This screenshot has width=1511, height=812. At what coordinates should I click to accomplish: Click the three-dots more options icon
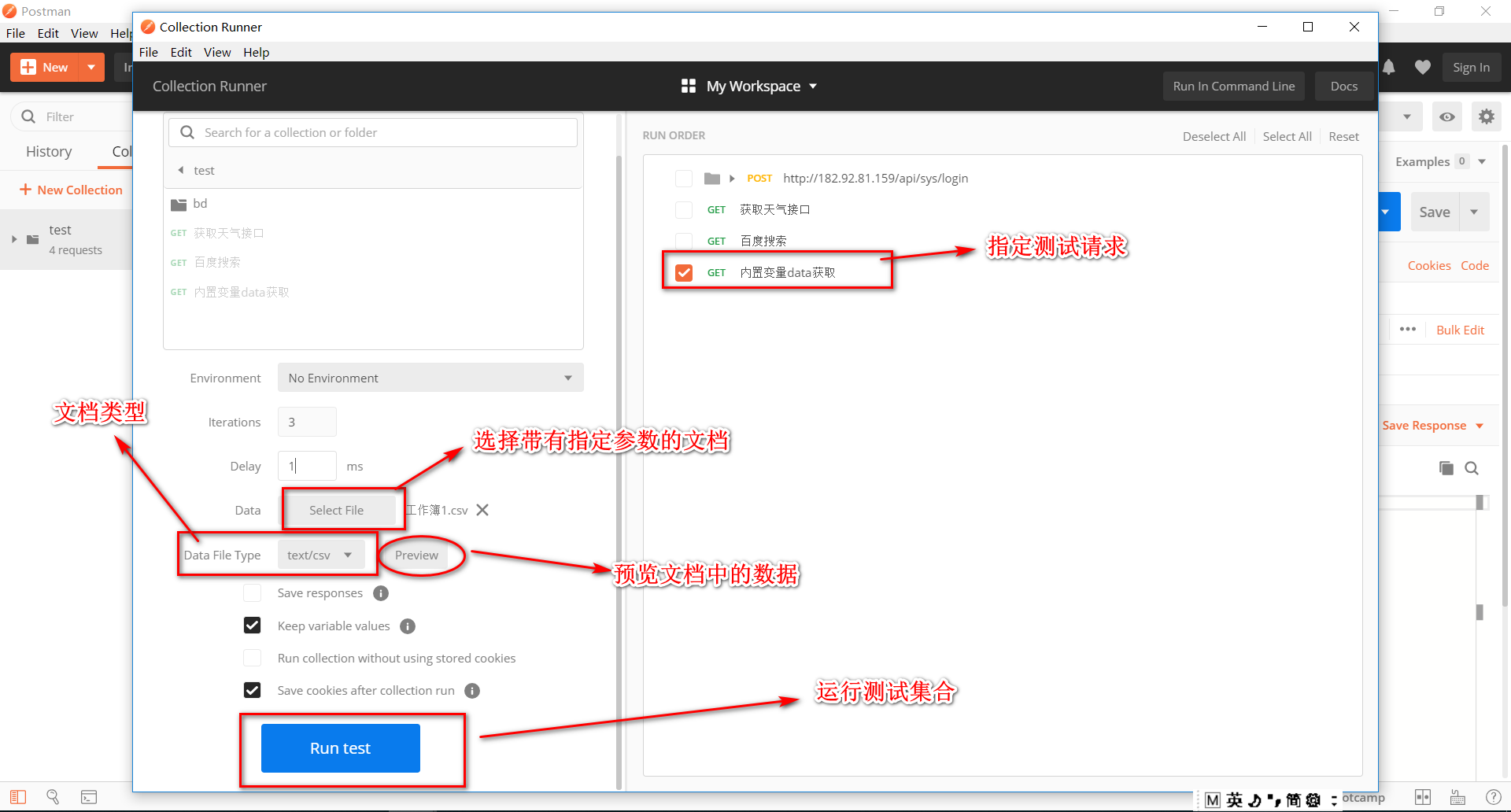click(x=1408, y=329)
